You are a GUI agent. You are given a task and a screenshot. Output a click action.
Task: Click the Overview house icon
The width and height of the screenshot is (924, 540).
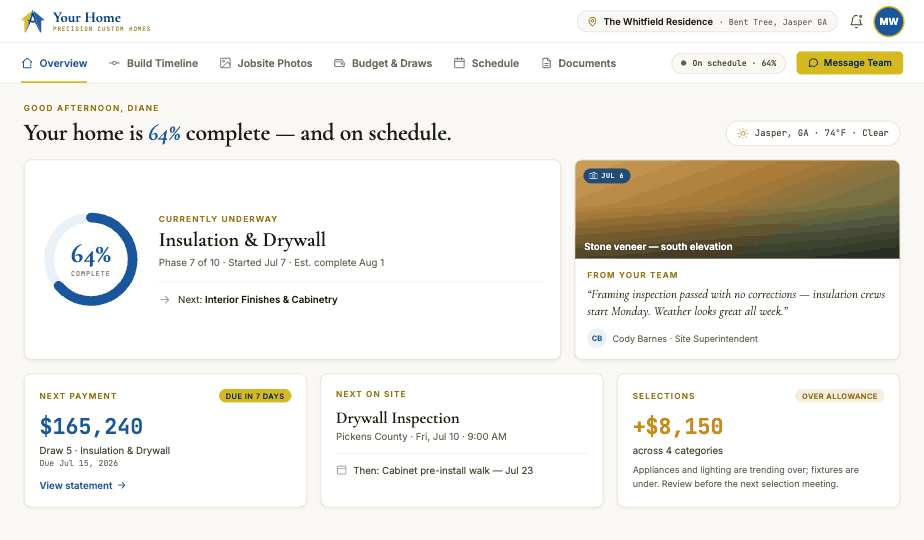tap(27, 63)
